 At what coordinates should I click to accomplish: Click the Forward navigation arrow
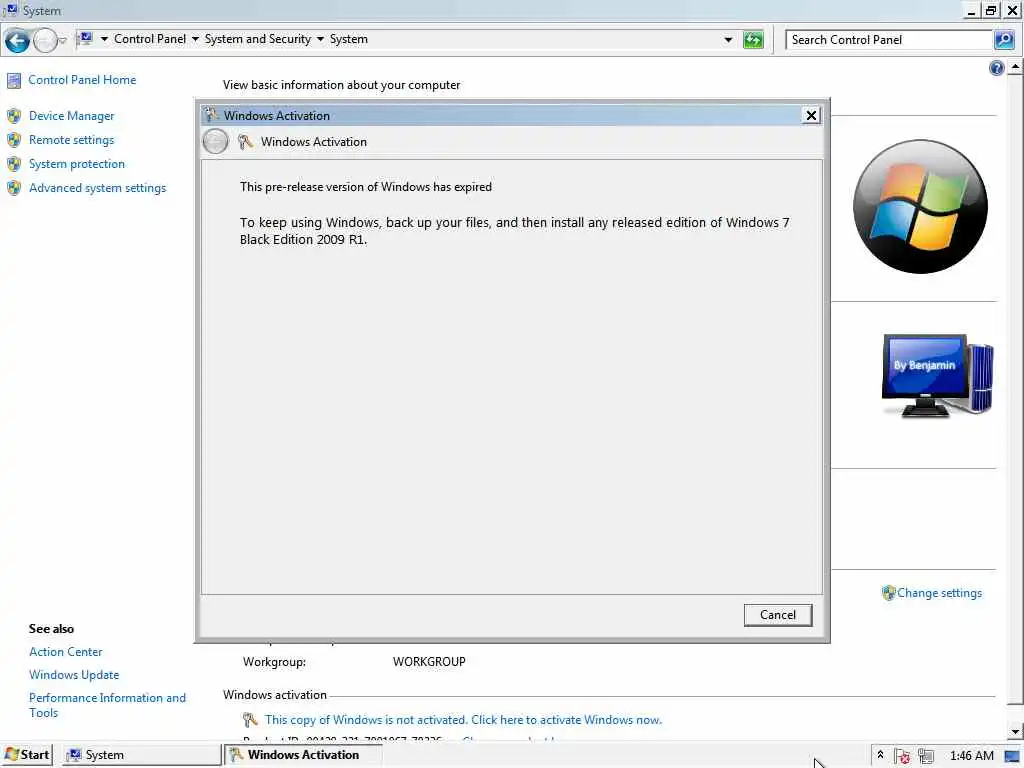45,40
